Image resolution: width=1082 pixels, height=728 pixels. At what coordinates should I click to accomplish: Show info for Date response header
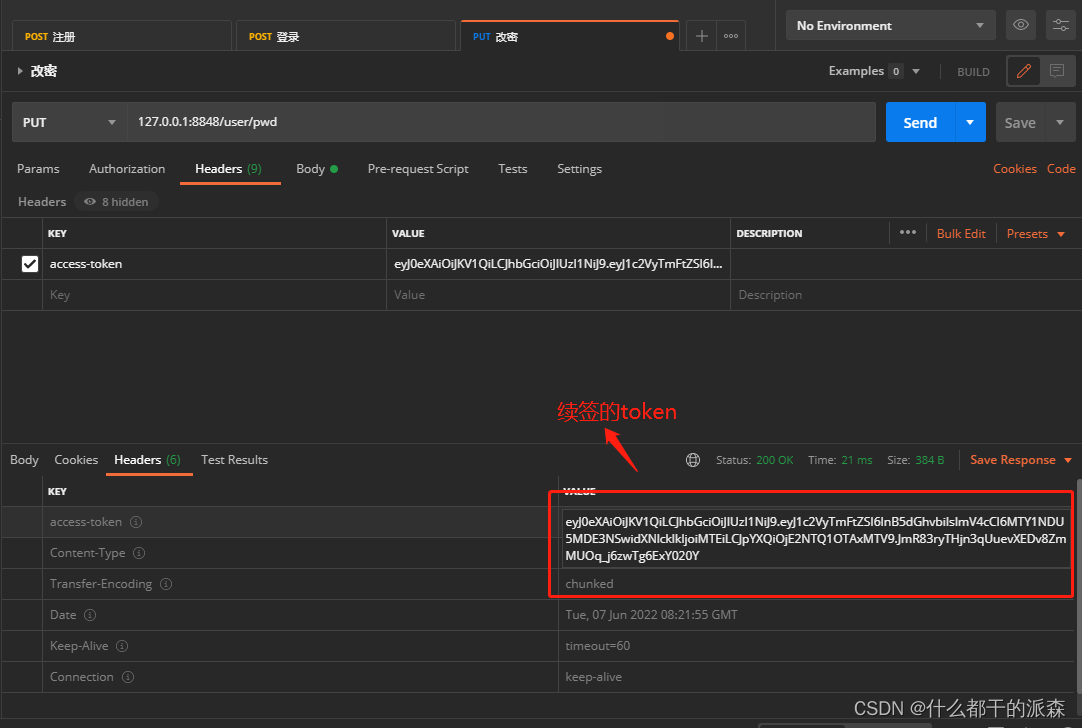click(90, 615)
